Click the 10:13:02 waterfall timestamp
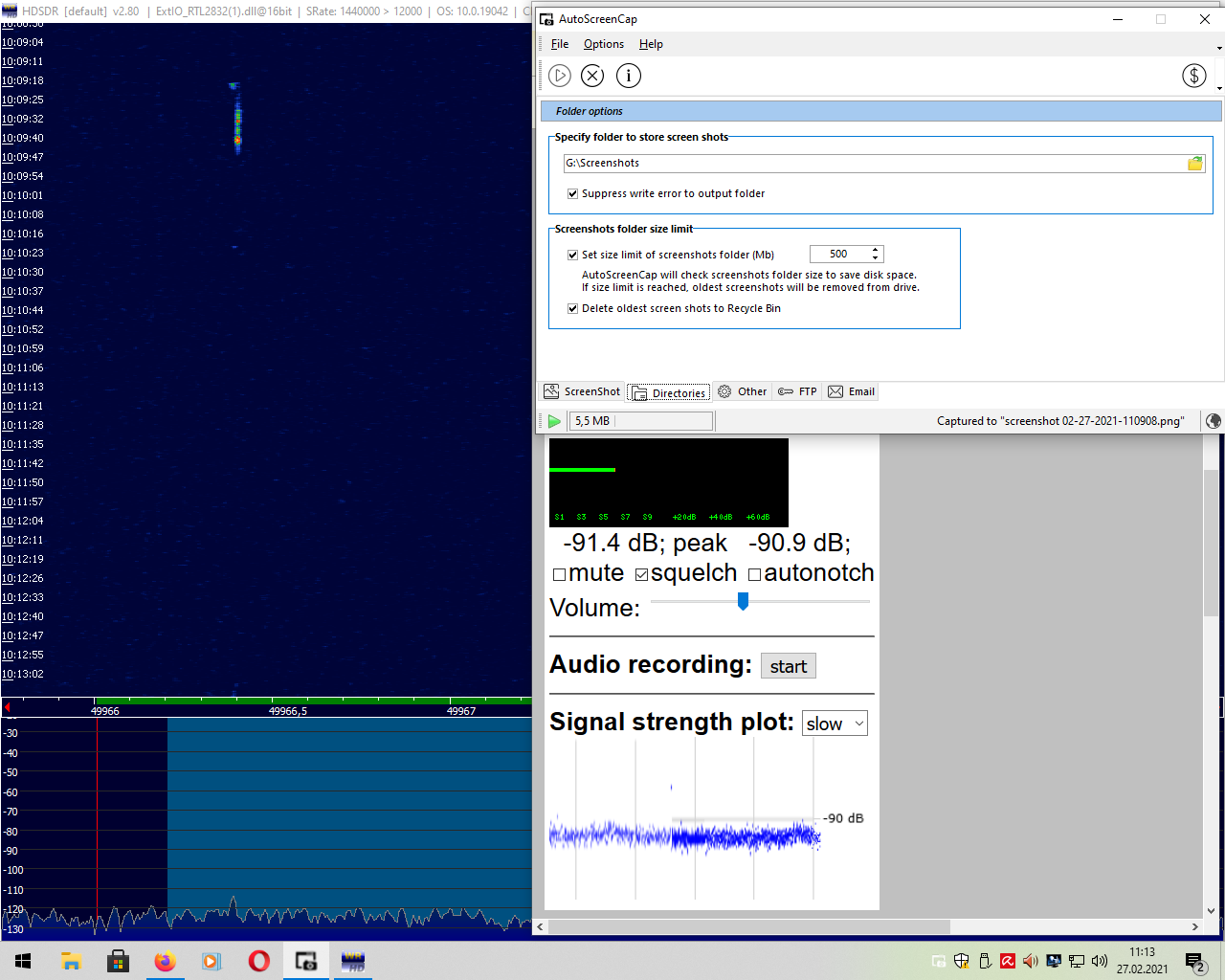The image size is (1225, 980). (x=23, y=674)
